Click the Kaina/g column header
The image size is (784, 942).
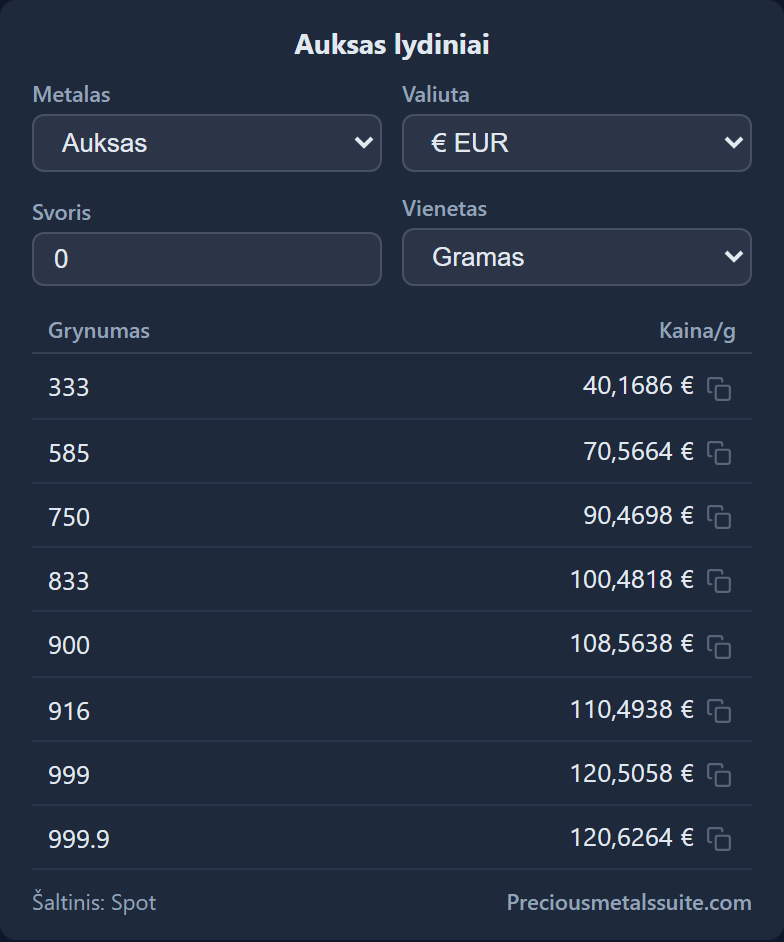tap(697, 331)
